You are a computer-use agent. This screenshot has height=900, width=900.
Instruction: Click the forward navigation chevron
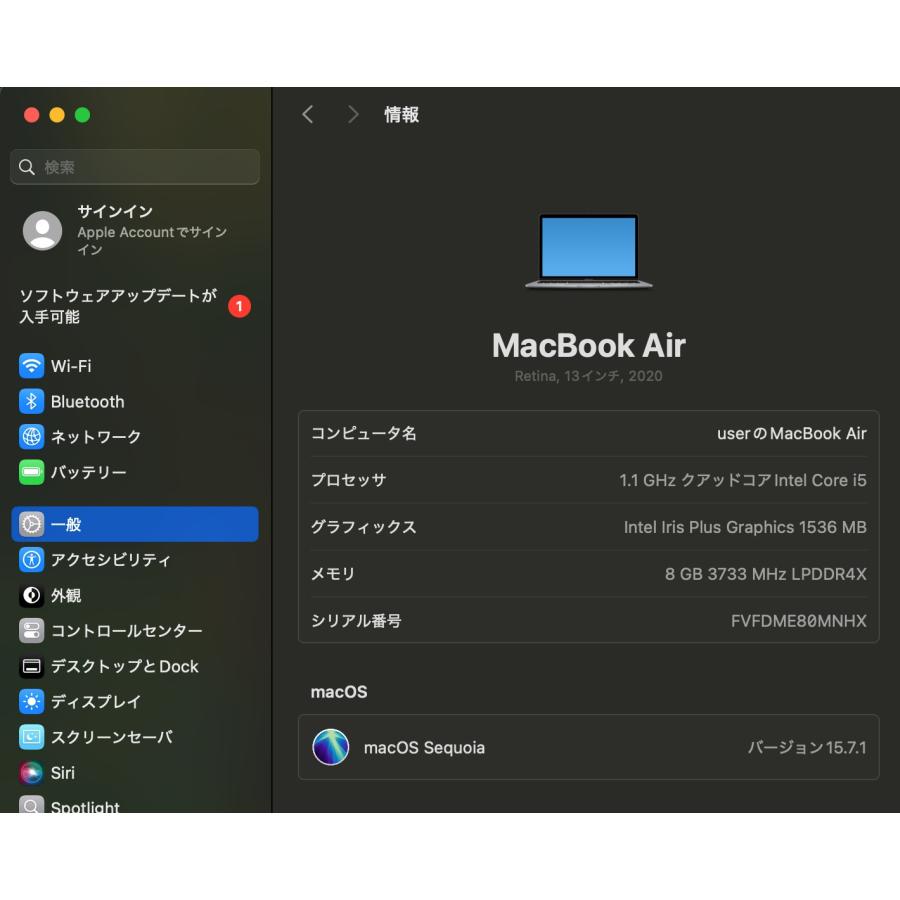(x=353, y=114)
